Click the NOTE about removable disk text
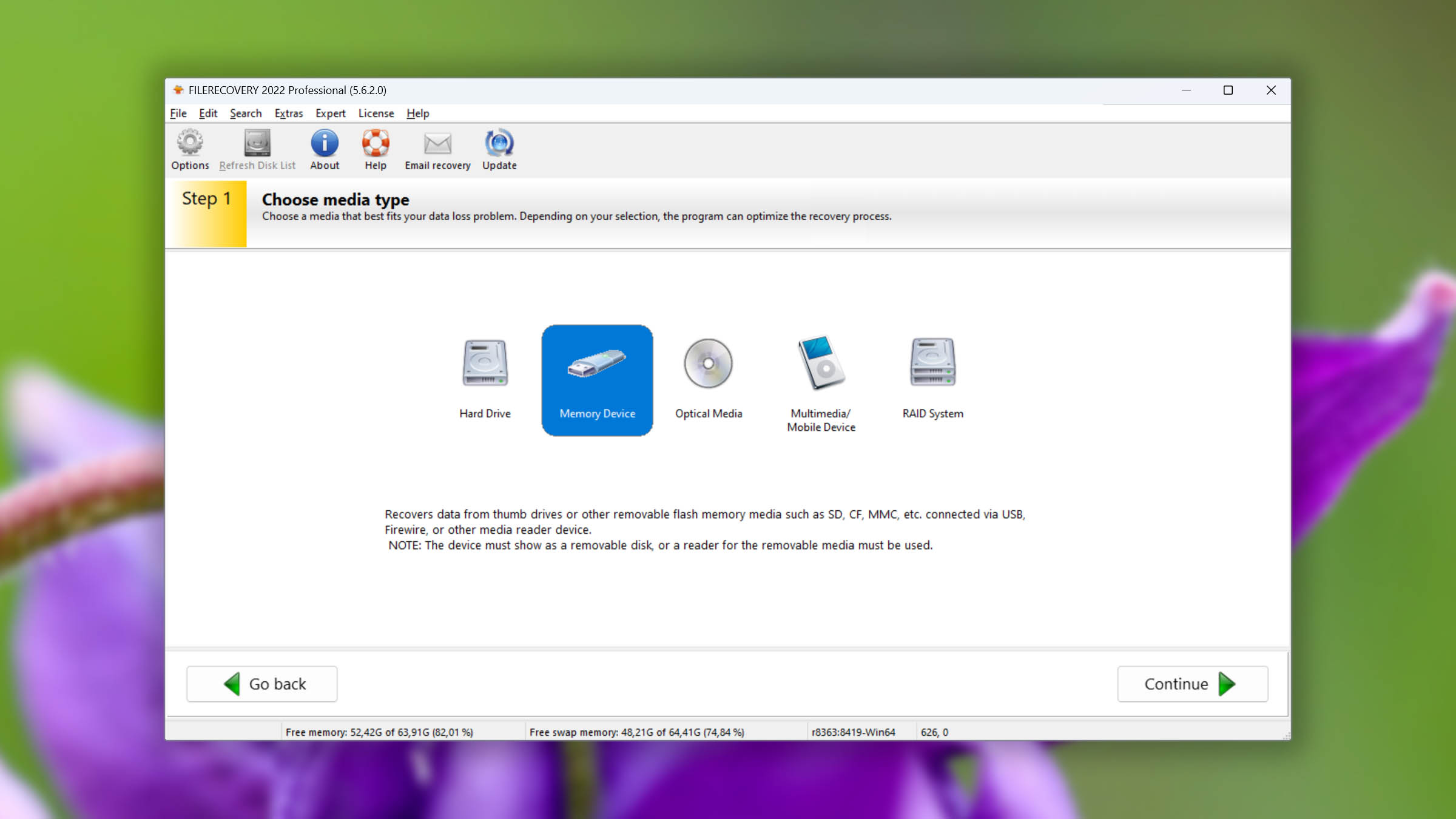Image resolution: width=1456 pixels, height=819 pixels. 661,545
